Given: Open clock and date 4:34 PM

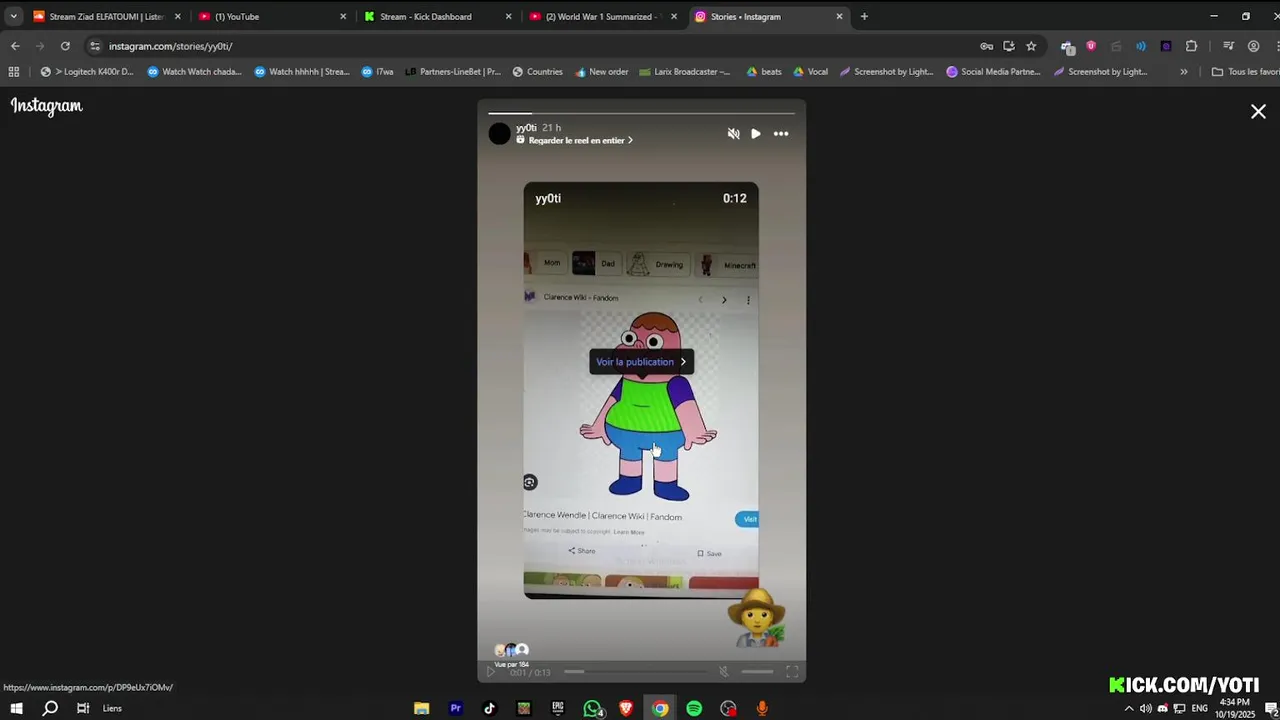Looking at the screenshot, I should 1235,708.
